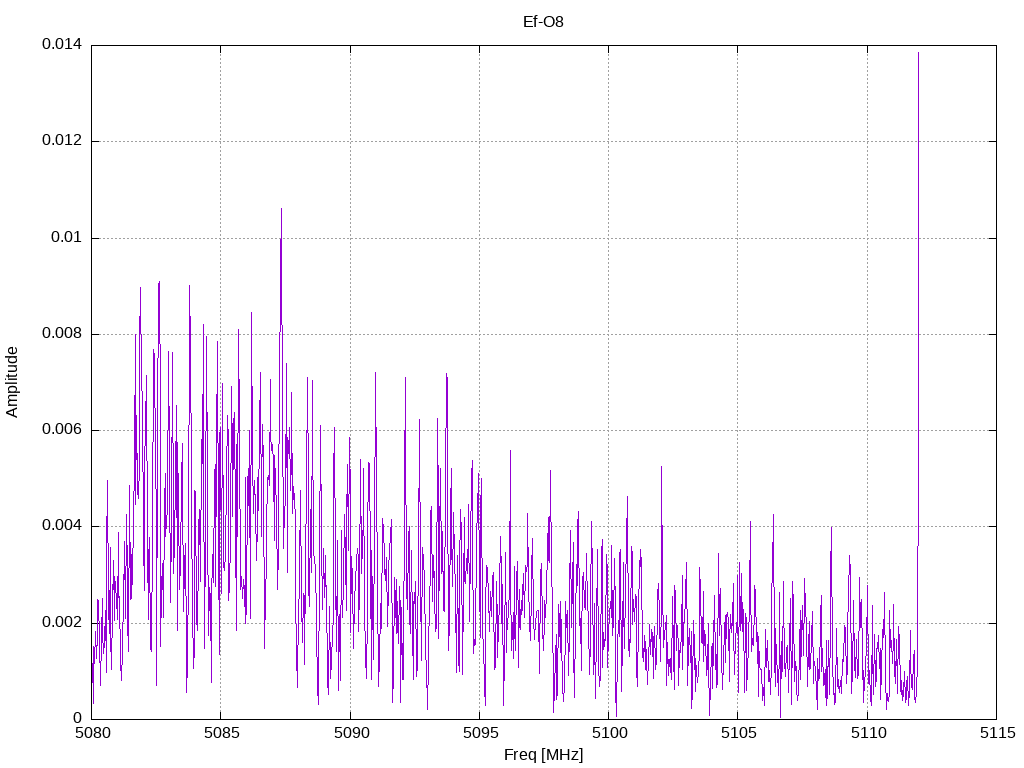This screenshot has height=768, width=1024.
Task: Click the 0.01 y-axis tick label
Action: [x=67, y=237]
